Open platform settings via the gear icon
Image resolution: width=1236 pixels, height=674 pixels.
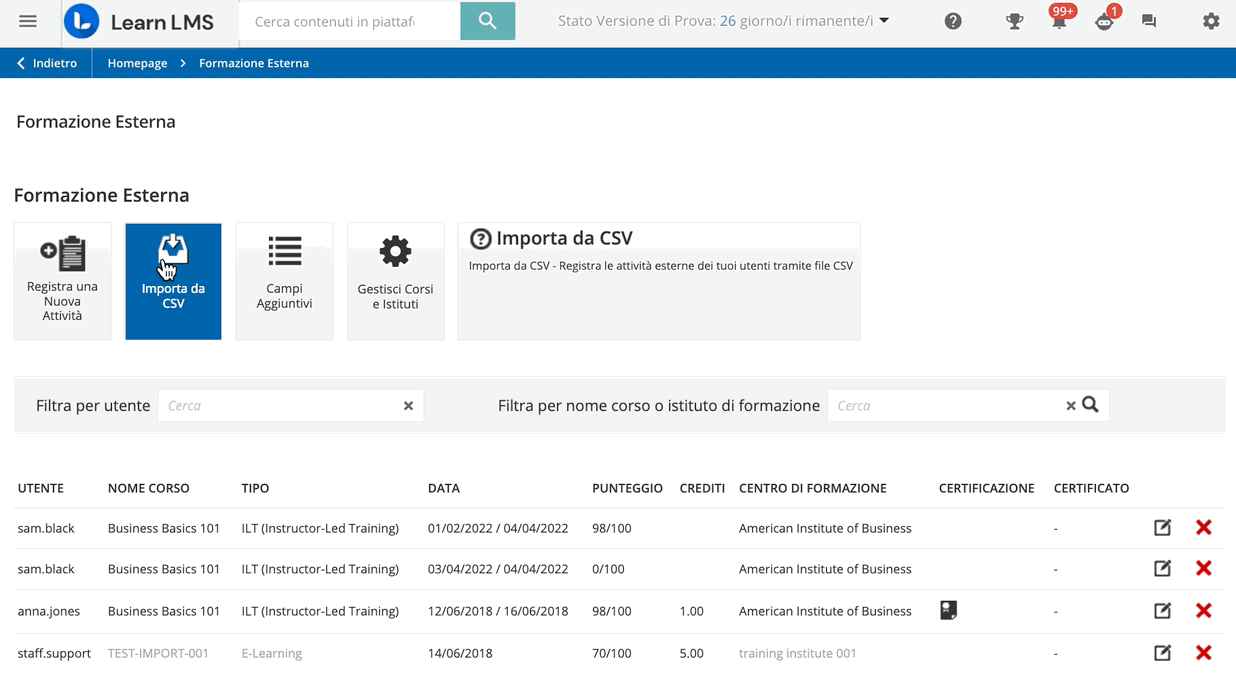(1211, 20)
